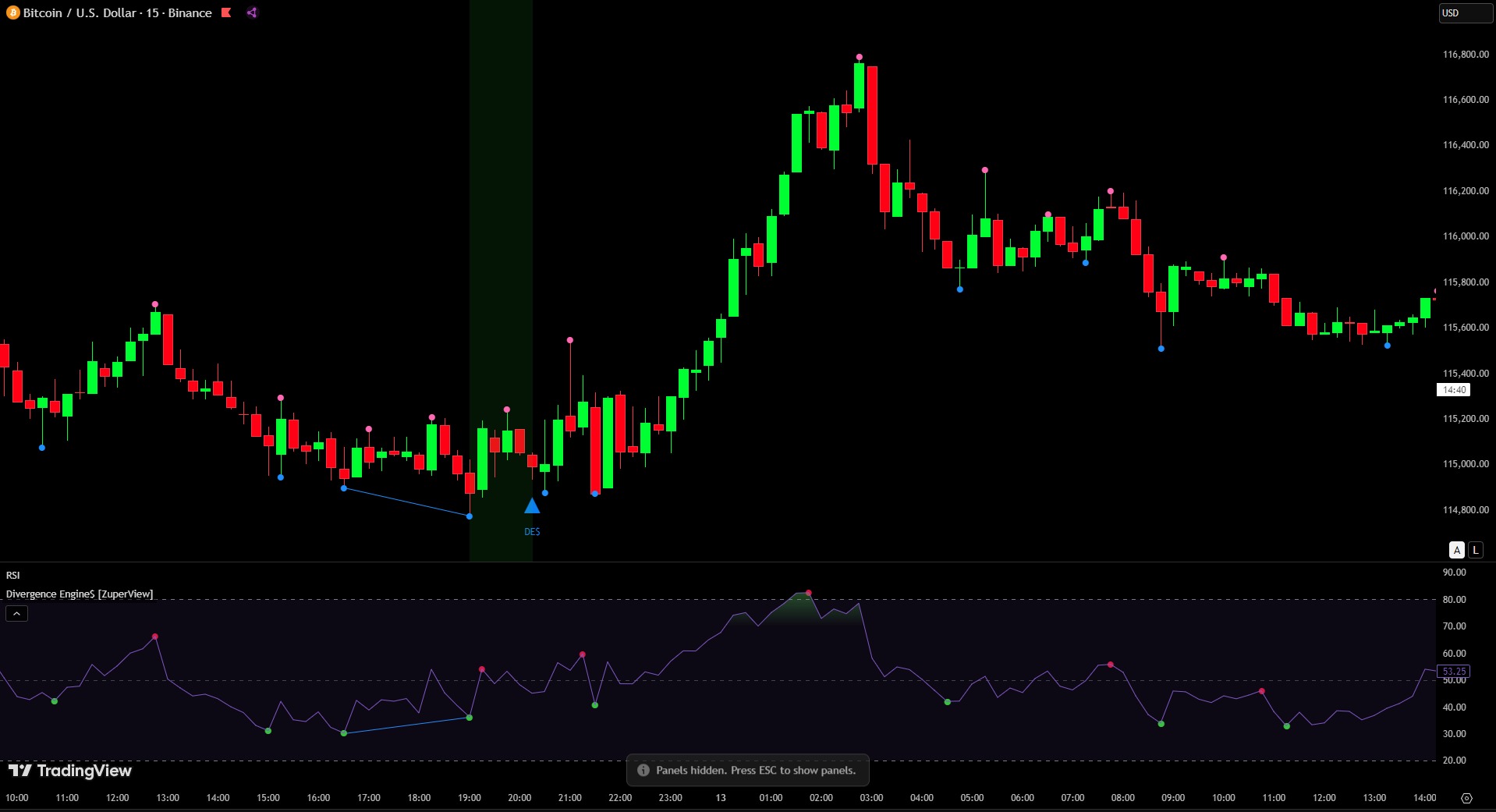
Task: Click the purple share-nodes icon in the title
Action: coord(252,12)
